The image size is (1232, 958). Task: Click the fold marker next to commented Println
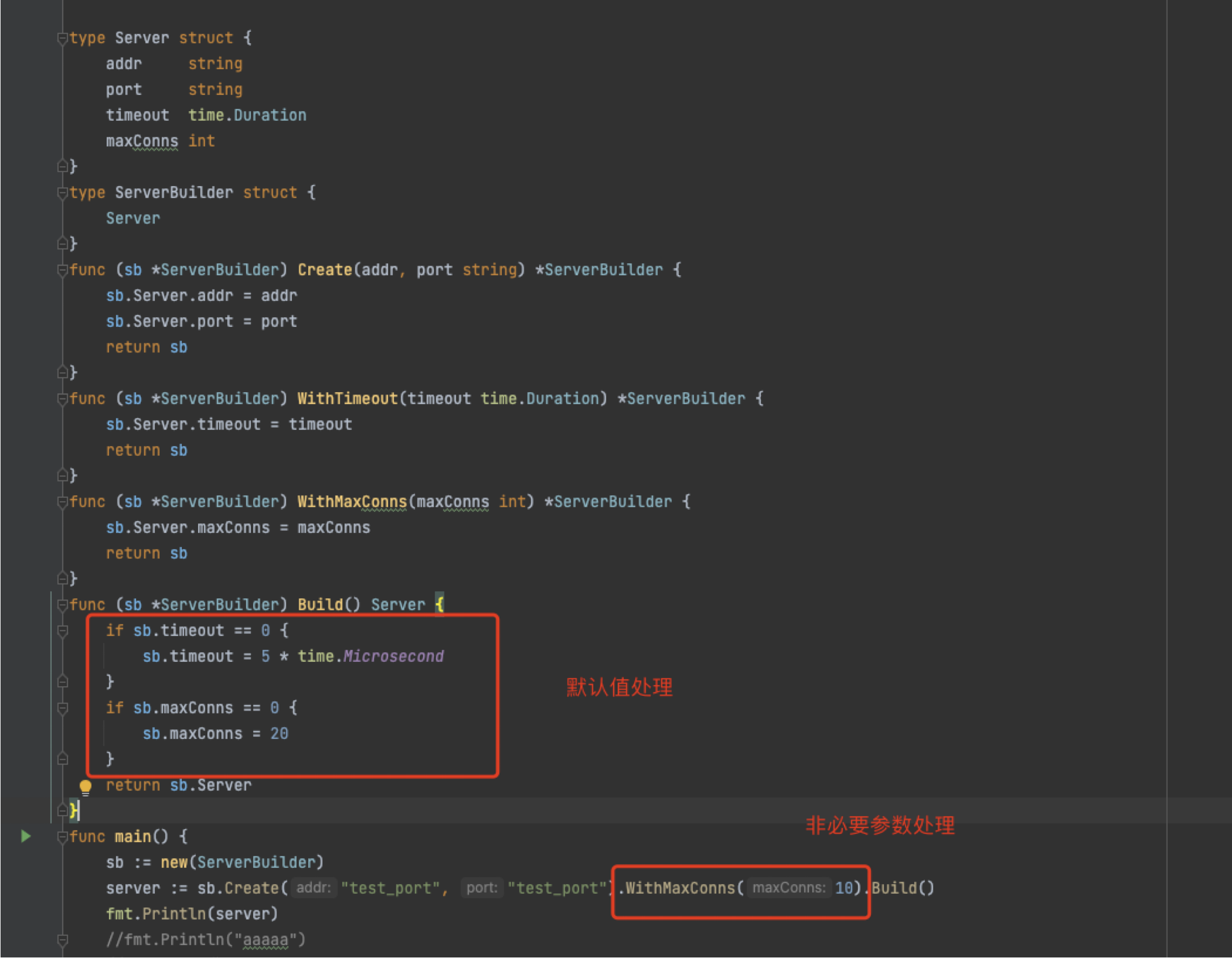tap(62, 940)
